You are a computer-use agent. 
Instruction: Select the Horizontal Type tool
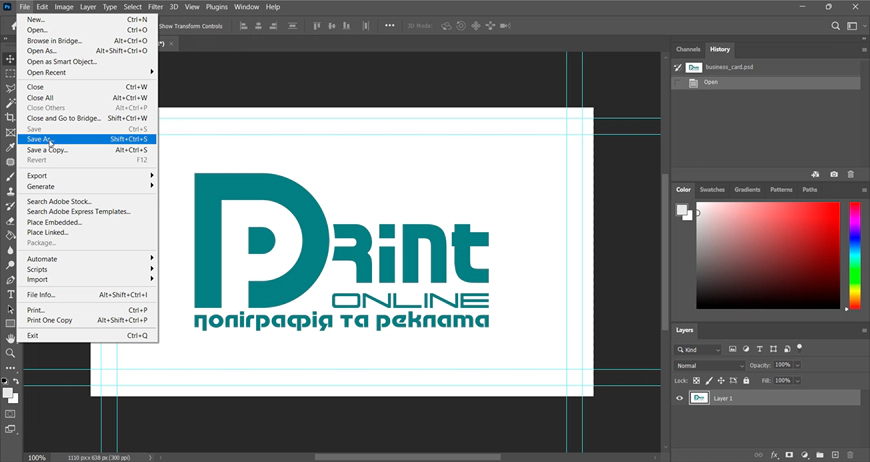(10, 294)
